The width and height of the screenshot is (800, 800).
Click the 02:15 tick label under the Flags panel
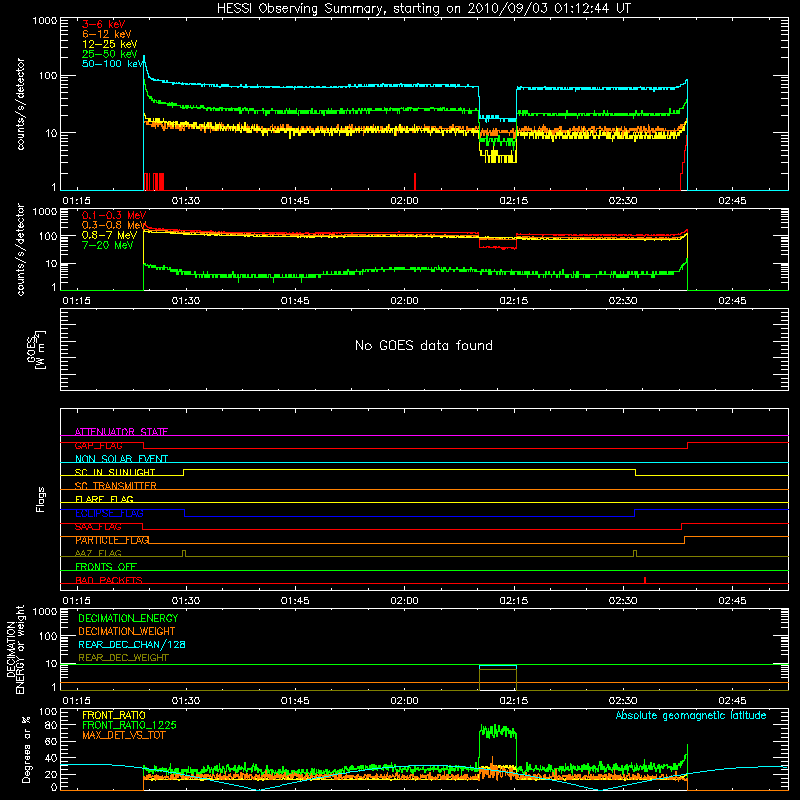click(x=514, y=601)
